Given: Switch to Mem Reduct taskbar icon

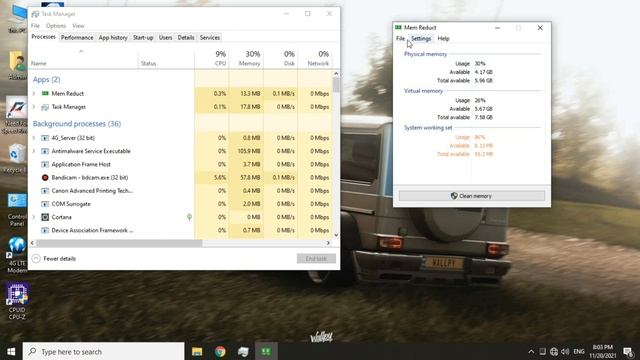Looking at the screenshot, I should (x=266, y=351).
